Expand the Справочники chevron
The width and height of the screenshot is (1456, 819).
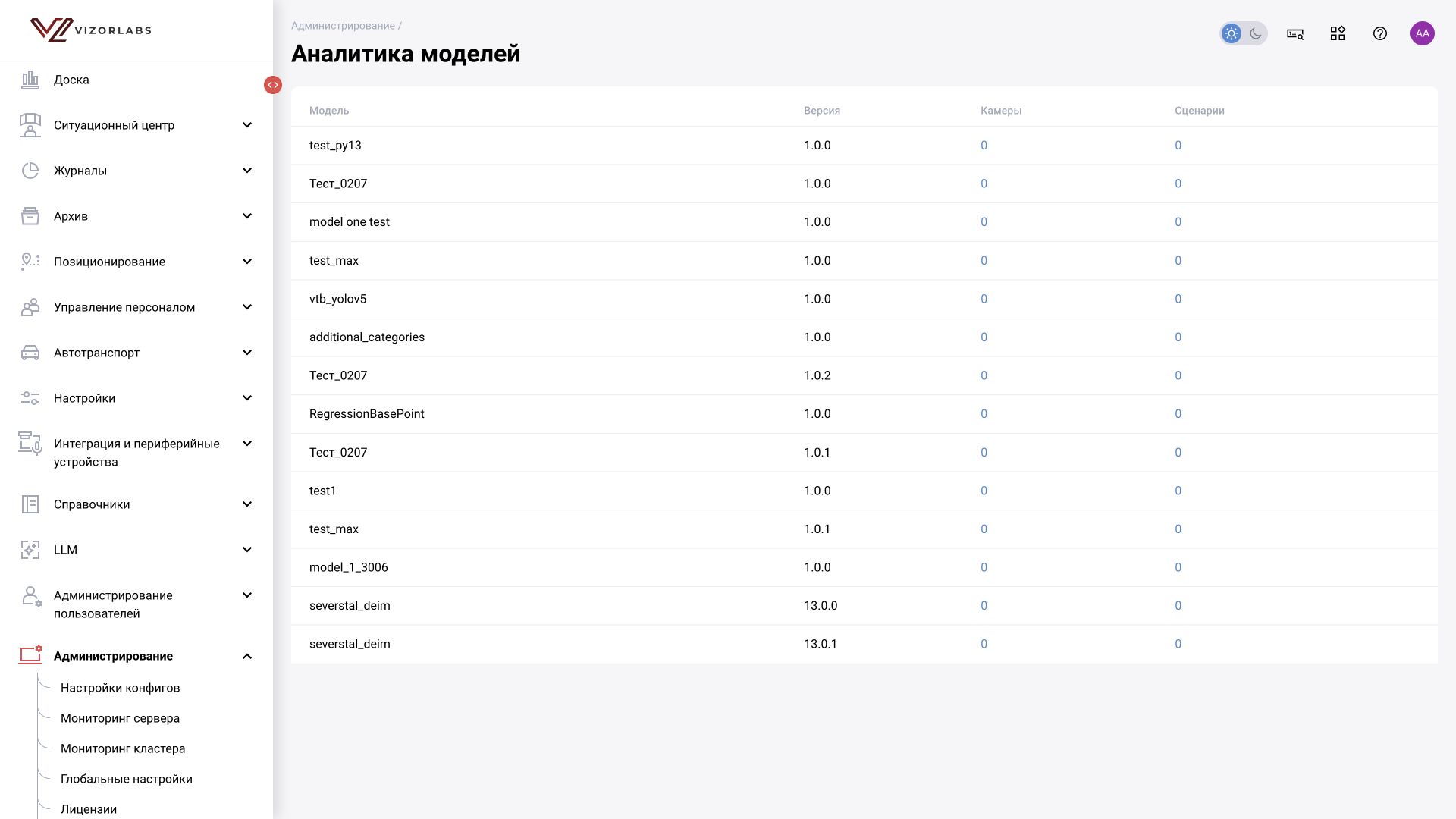pos(247,504)
